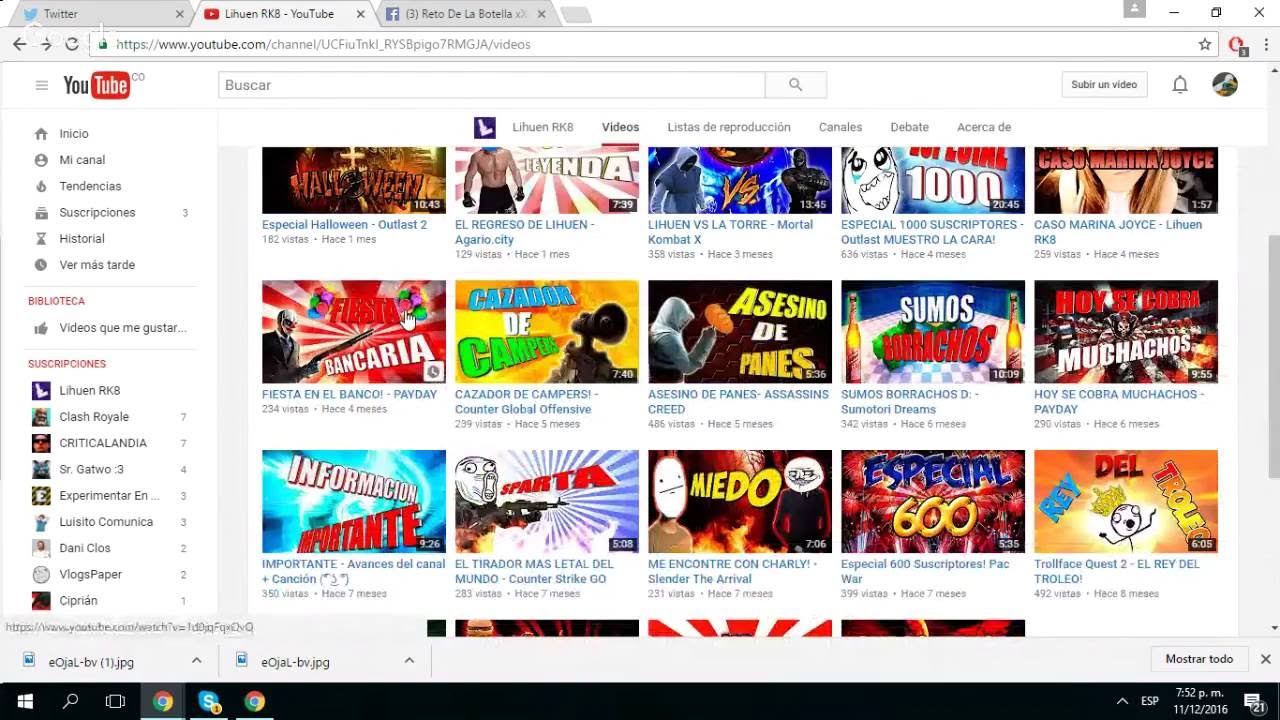Viewport: 1280px width, 720px height.
Task: Open the INFORMACION IMPORTANTE video thumbnail
Action: click(x=354, y=501)
